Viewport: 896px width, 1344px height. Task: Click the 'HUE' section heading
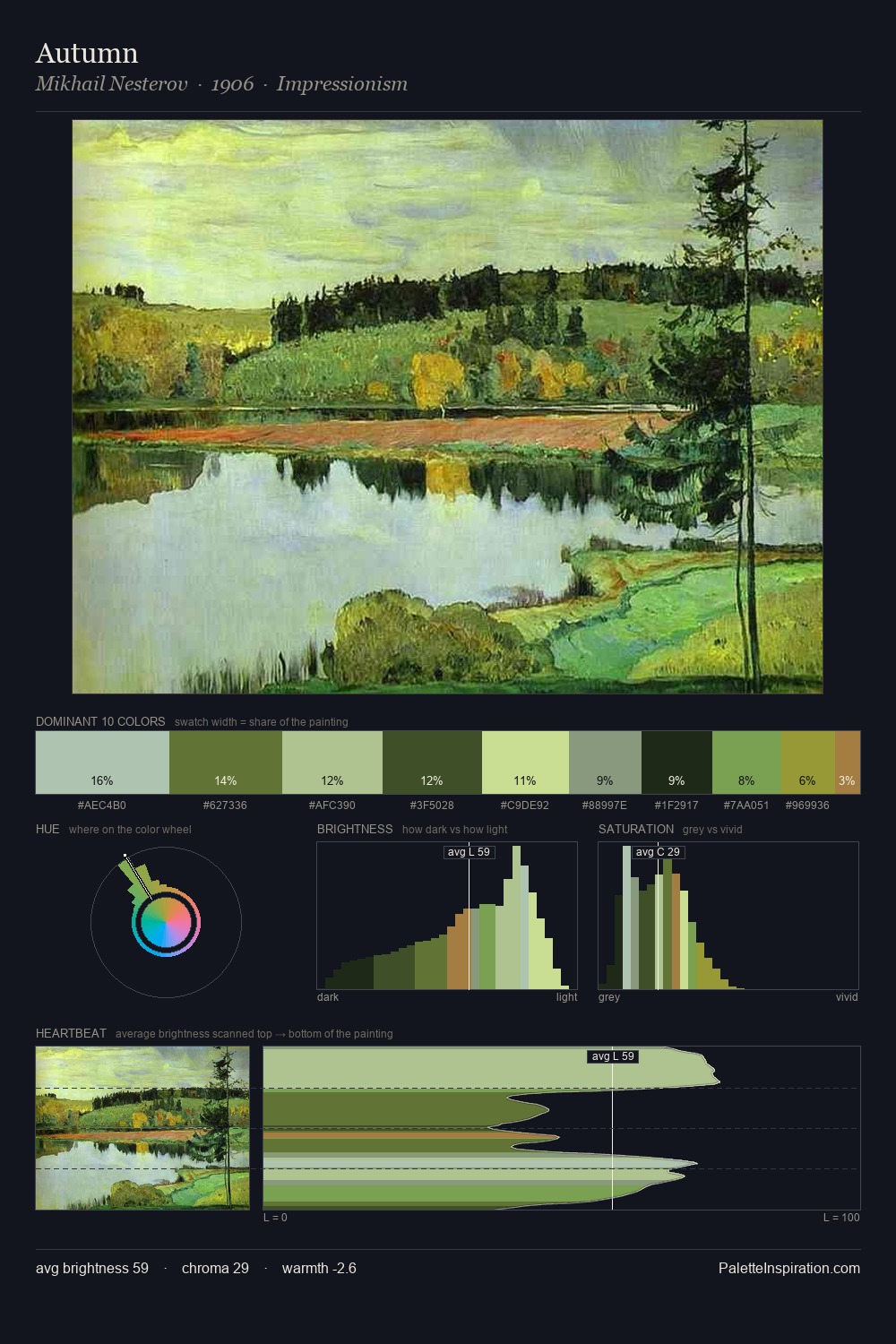(x=47, y=829)
